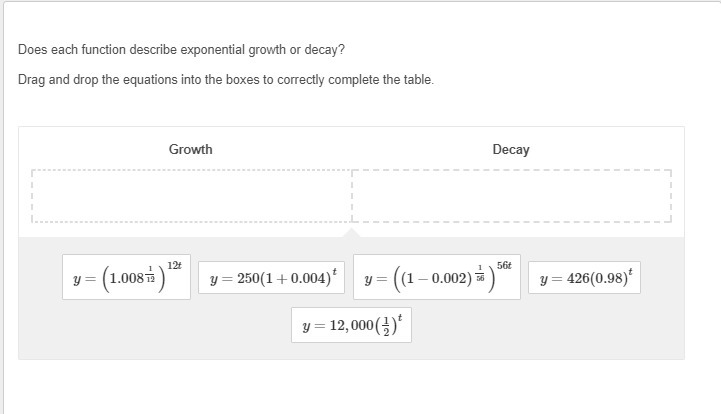Click the small triangle notch above equation tray
This screenshot has height=414, width=721.
pos(351,233)
